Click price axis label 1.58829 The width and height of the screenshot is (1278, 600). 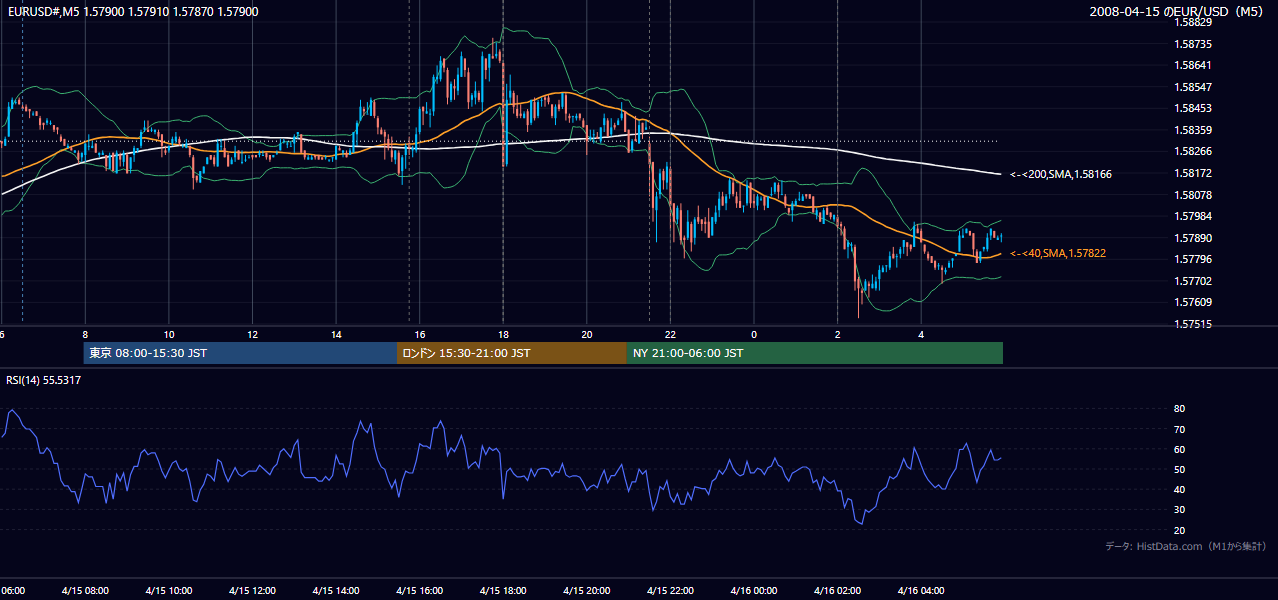tap(1195, 22)
